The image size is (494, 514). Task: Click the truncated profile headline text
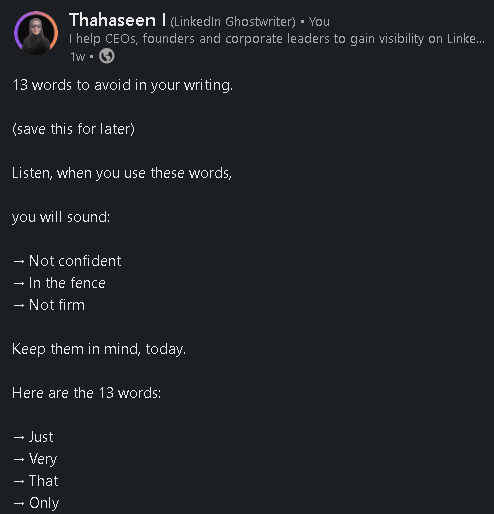[277, 39]
